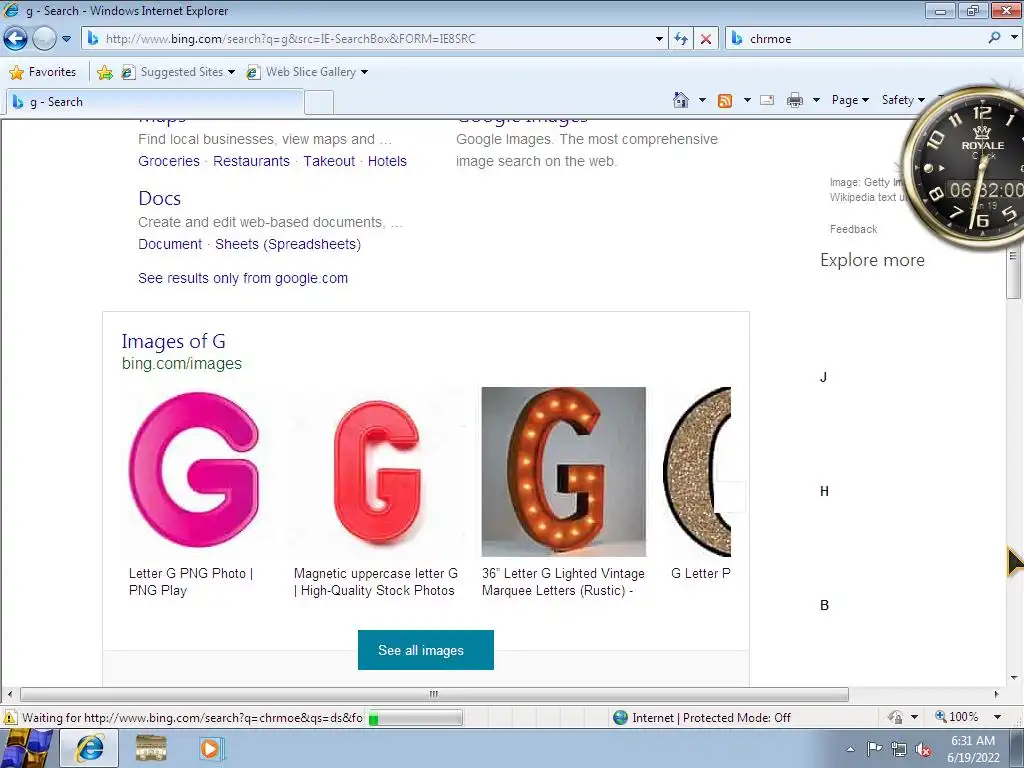Open Sheets (Spreadsheets) link
This screenshot has height=768, width=1024.
pyautogui.click(x=287, y=244)
